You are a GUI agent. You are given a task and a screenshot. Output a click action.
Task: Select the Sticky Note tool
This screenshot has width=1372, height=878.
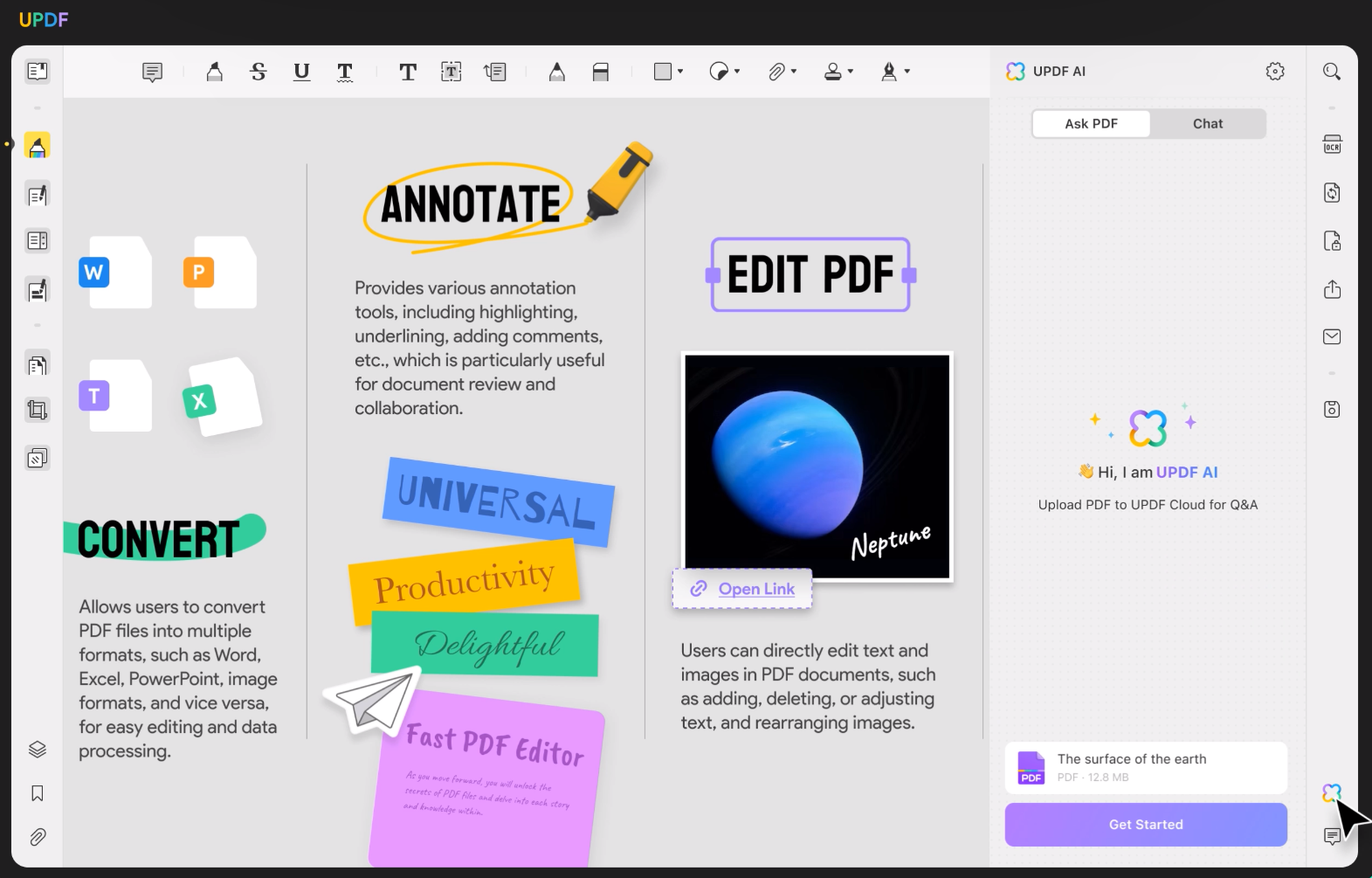tap(152, 72)
